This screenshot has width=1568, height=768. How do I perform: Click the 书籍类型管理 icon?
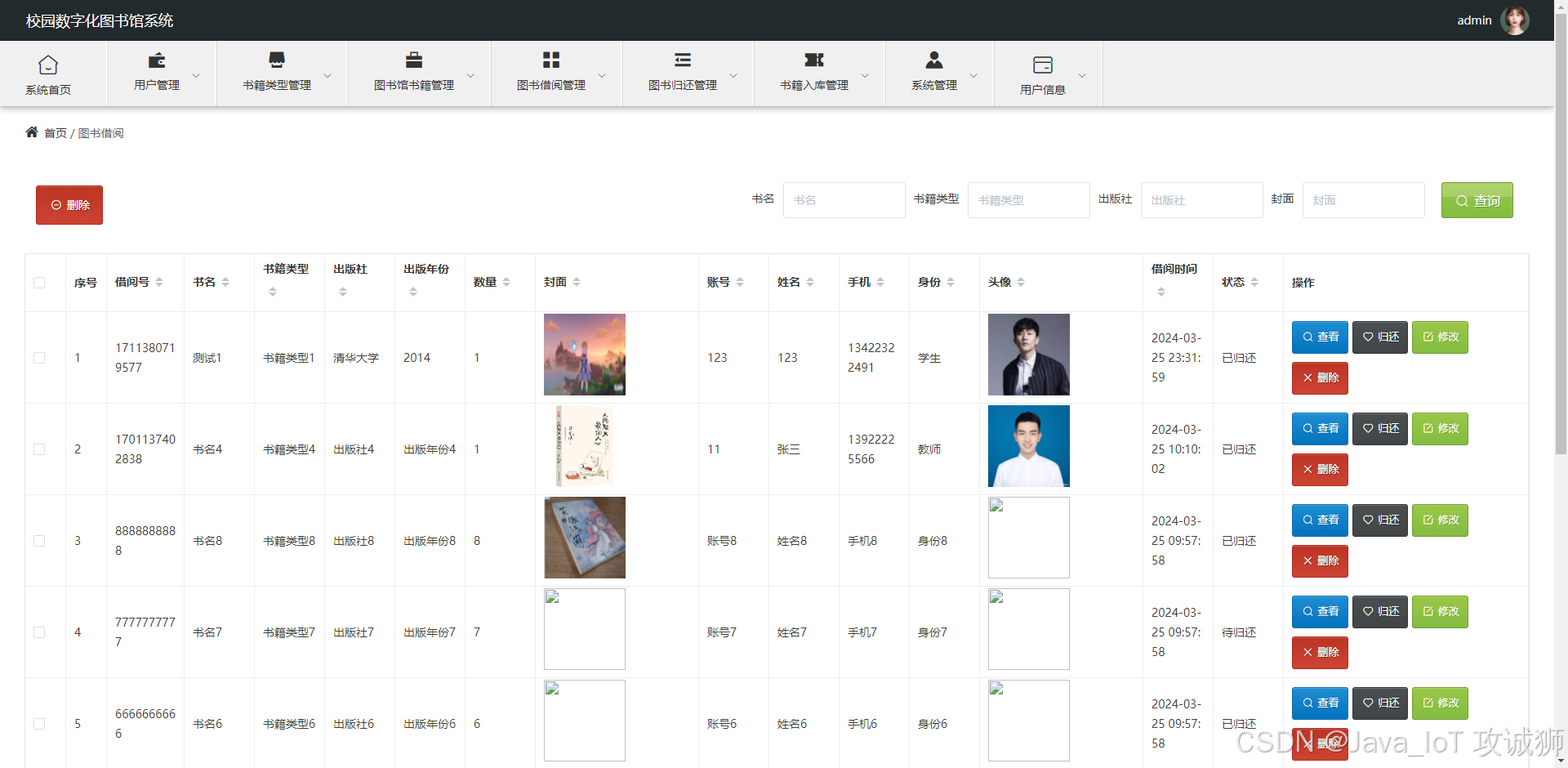coord(277,60)
